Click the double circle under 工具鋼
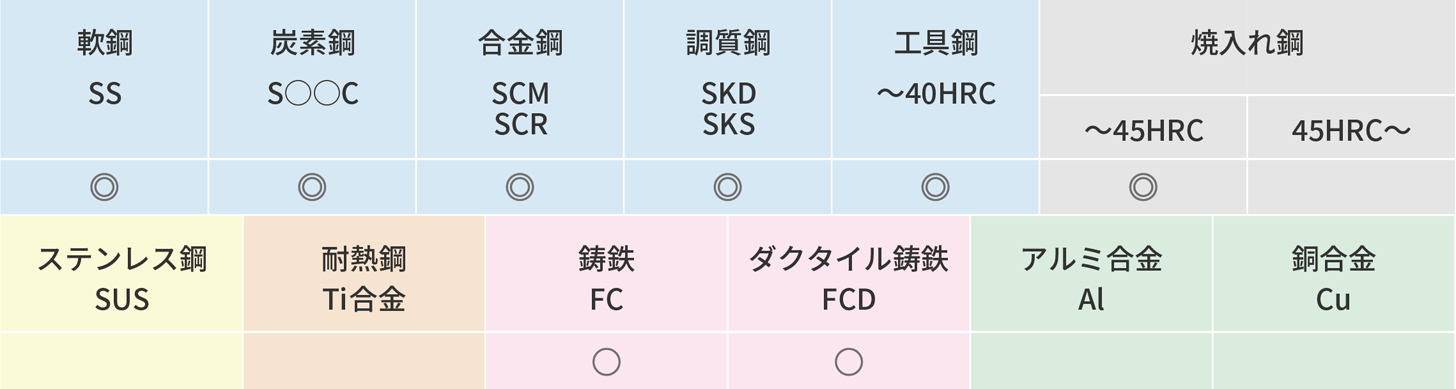1456x389 pixels. coord(936,187)
